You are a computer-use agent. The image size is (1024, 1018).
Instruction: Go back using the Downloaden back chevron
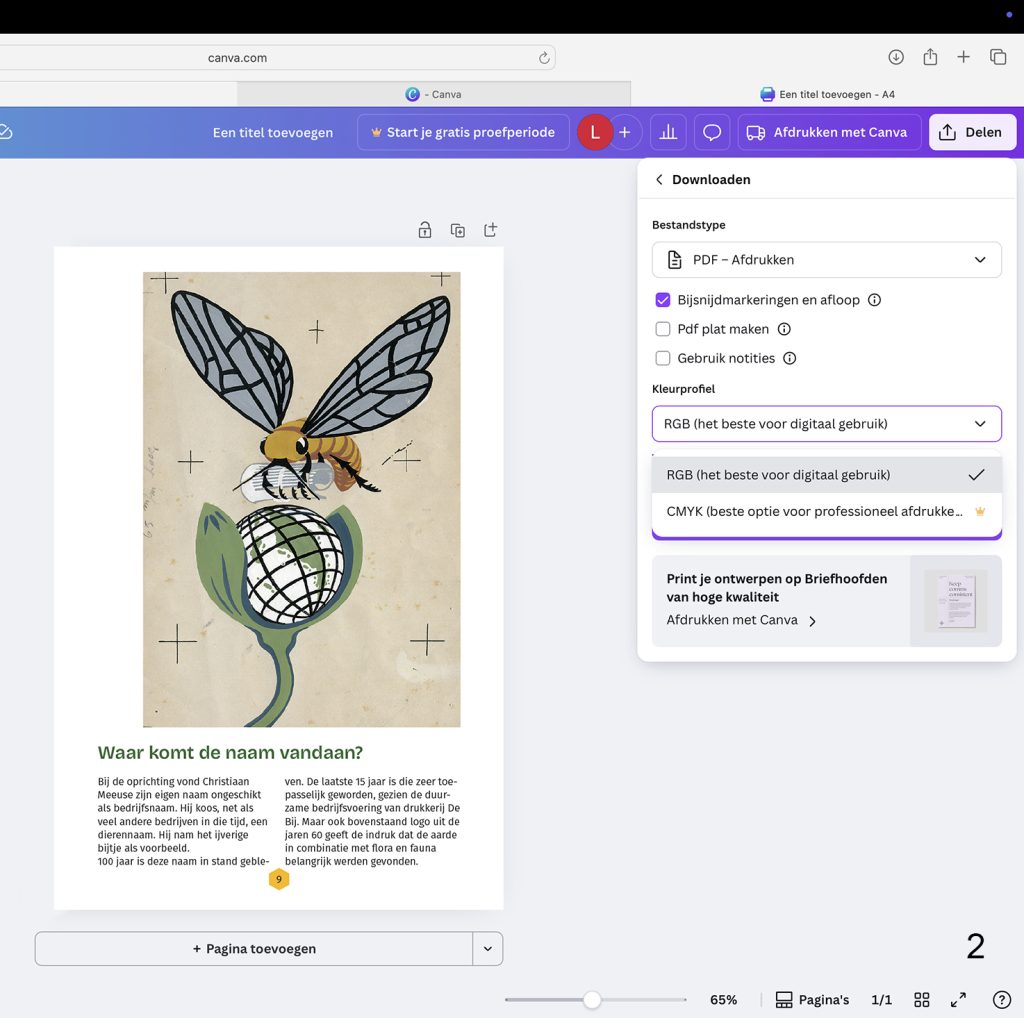coord(659,179)
